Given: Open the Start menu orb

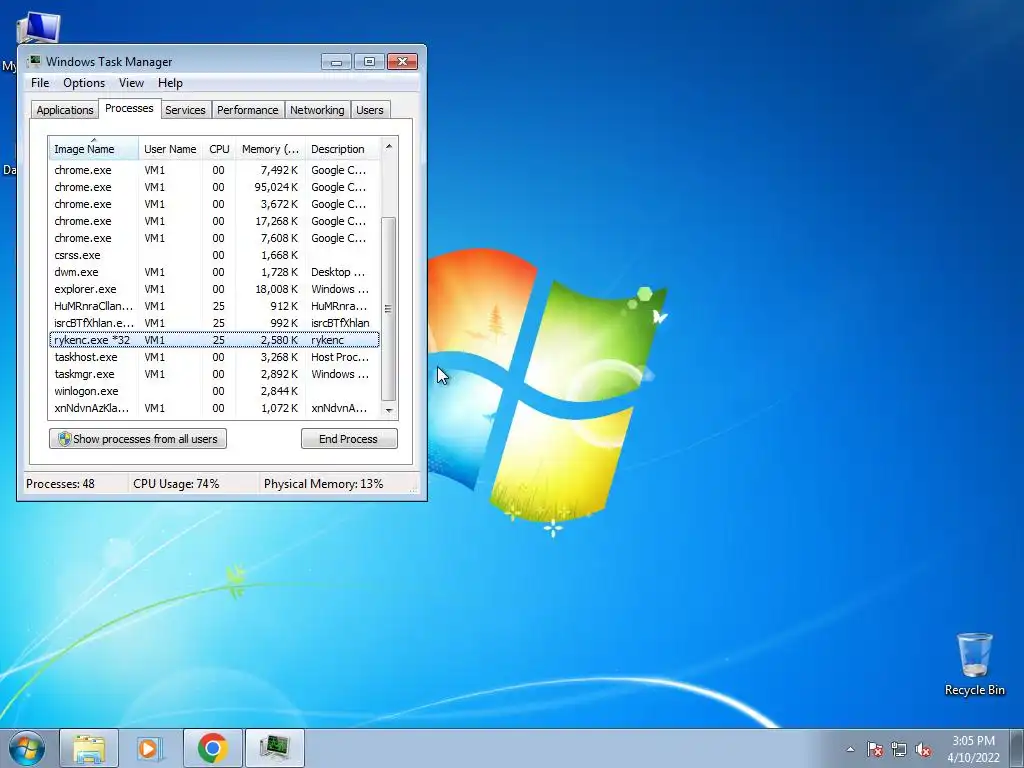Looking at the screenshot, I should coord(27,748).
